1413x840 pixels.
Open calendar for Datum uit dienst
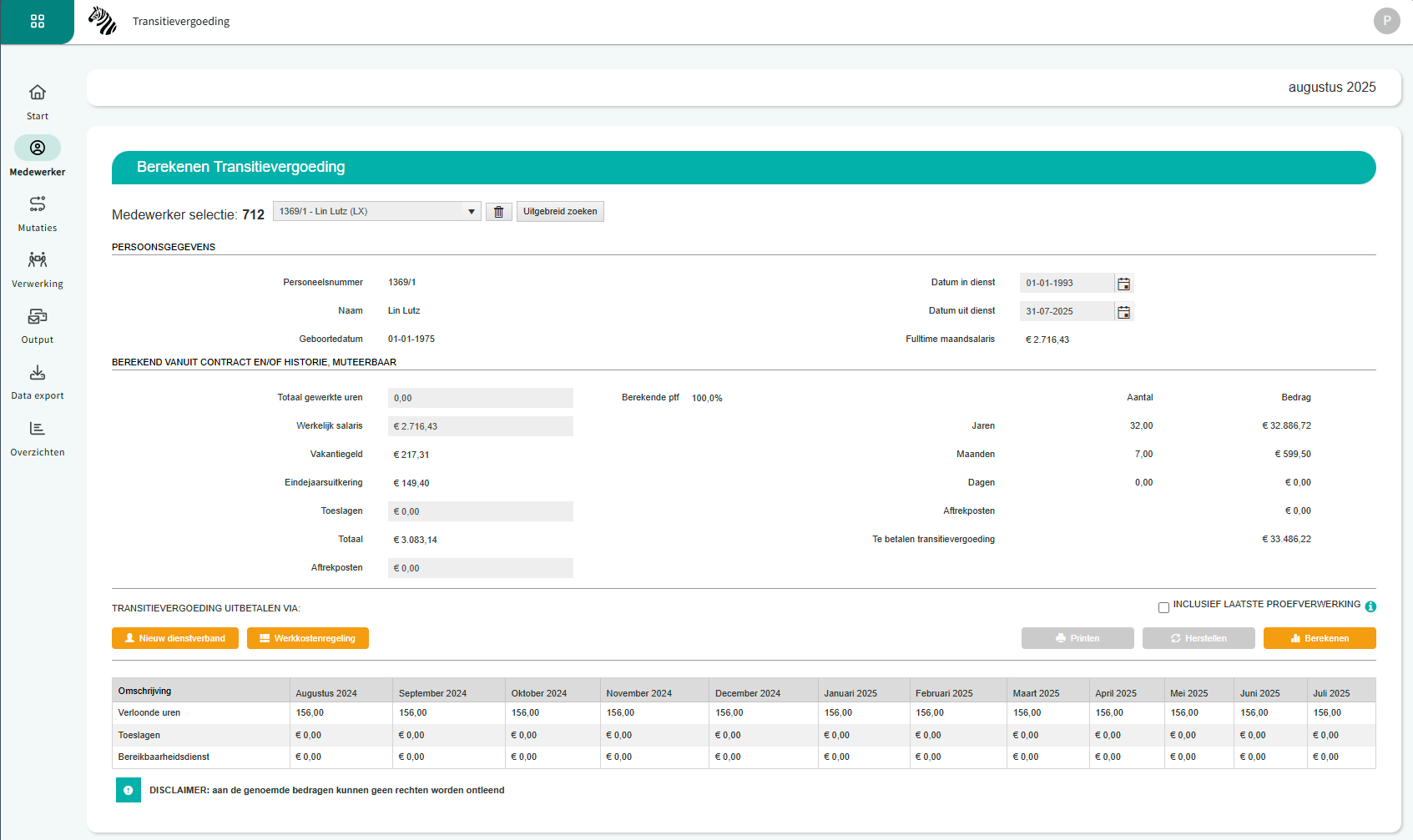pos(1124,312)
